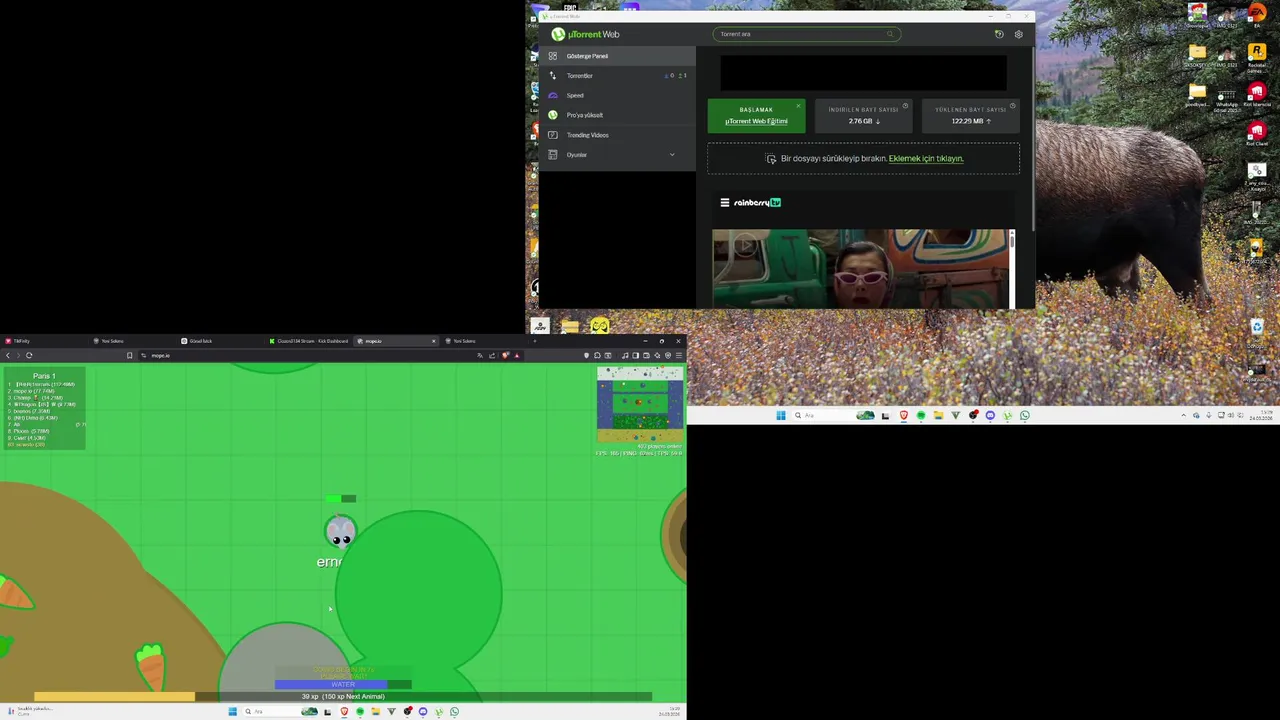Click Yüklenen Bayt Sayısı info icon
1280x720 pixels.
pyautogui.click(x=1012, y=105)
